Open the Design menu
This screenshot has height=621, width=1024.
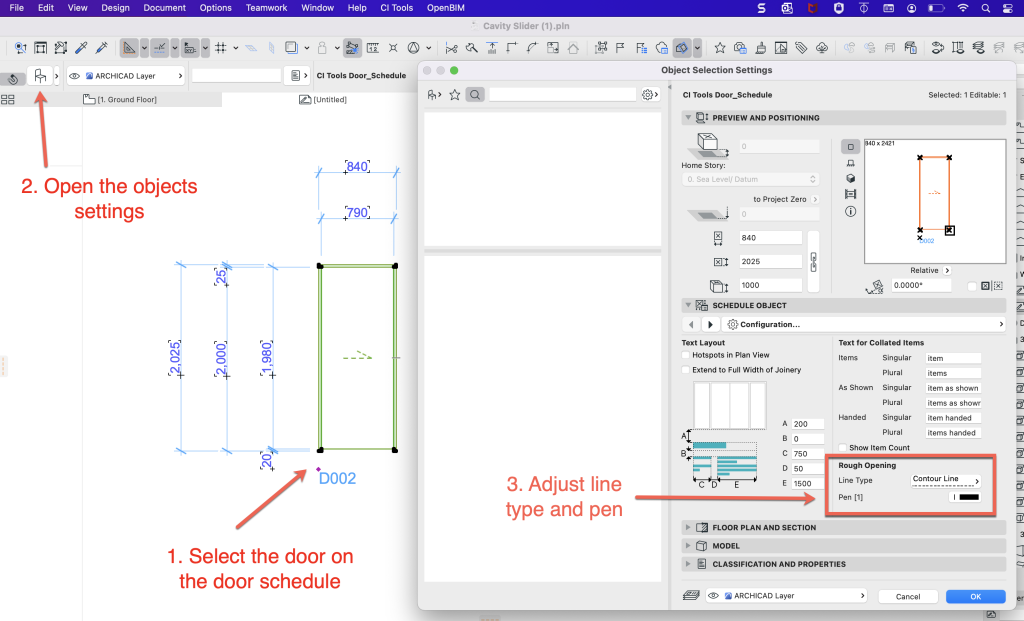click(115, 8)
